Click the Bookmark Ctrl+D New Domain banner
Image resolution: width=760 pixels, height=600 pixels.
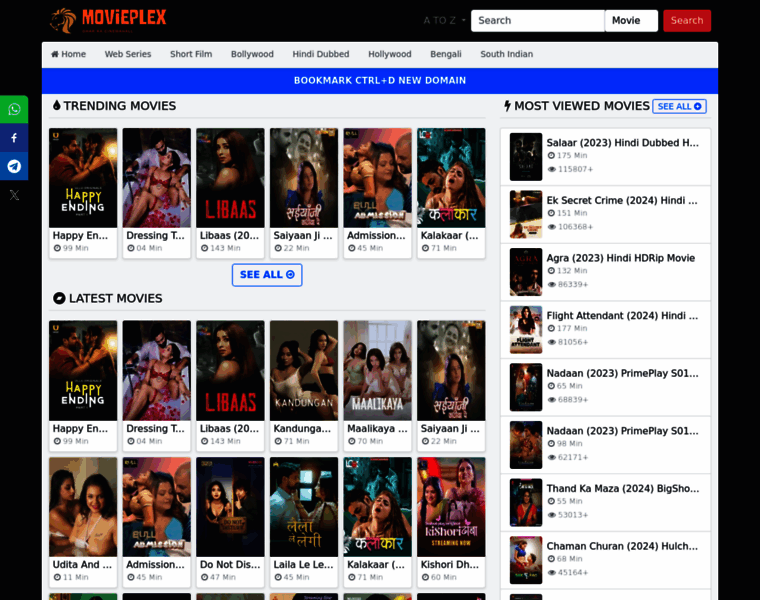(x=380, y=80)
